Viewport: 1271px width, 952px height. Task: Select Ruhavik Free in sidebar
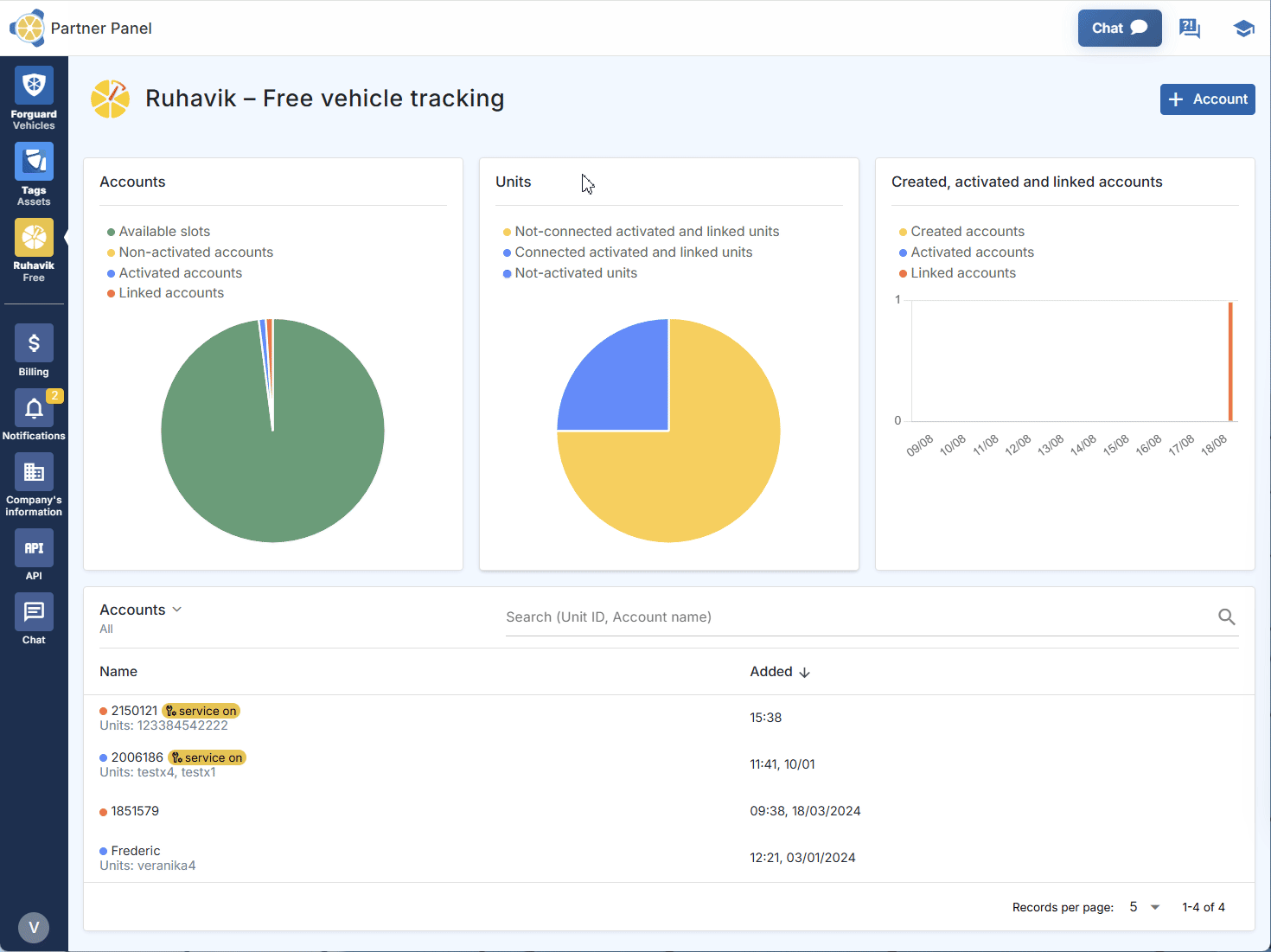click(34, 250)
